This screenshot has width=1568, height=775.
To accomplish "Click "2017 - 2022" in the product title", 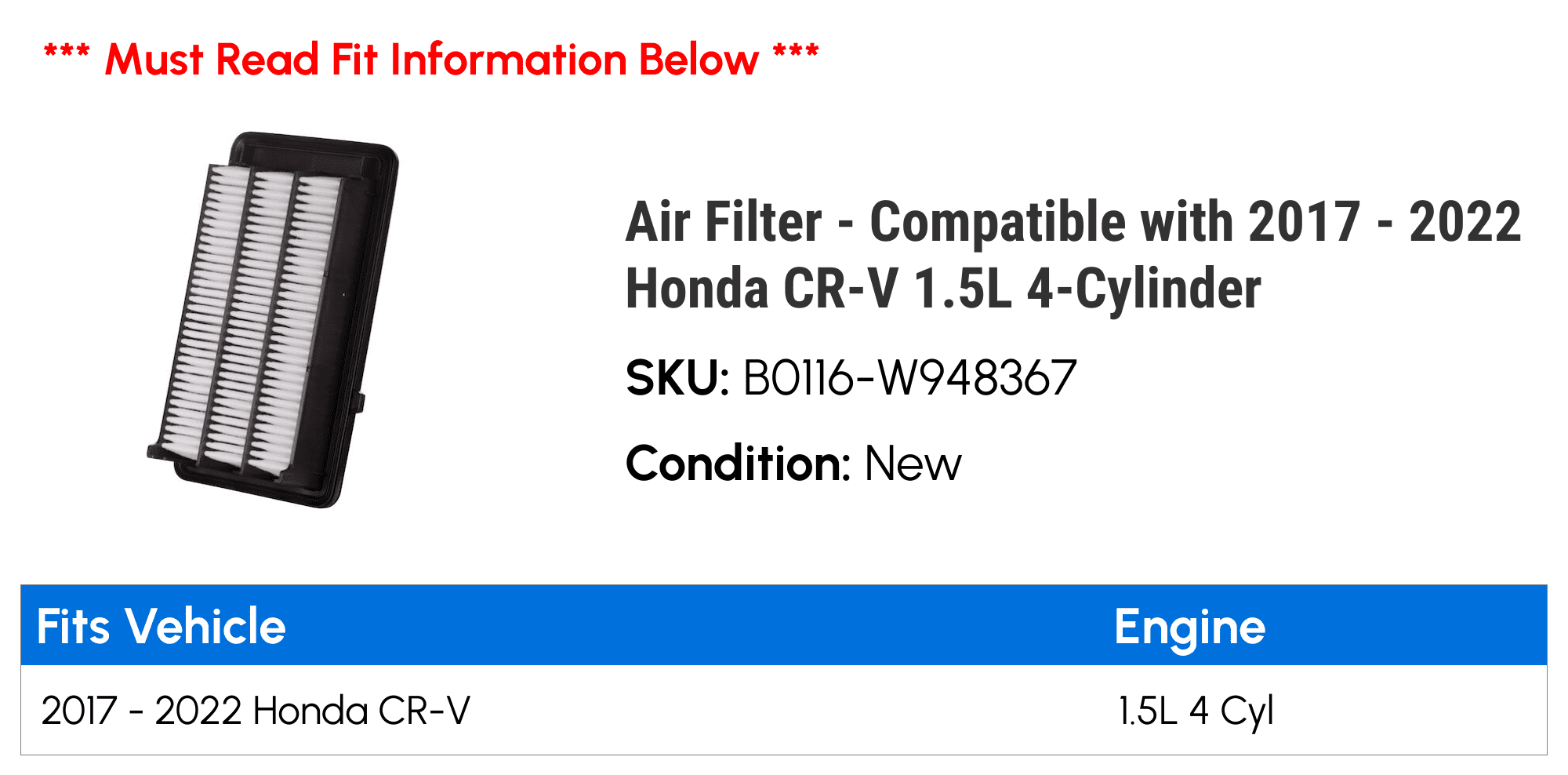I will click(x=1385, y=223).
